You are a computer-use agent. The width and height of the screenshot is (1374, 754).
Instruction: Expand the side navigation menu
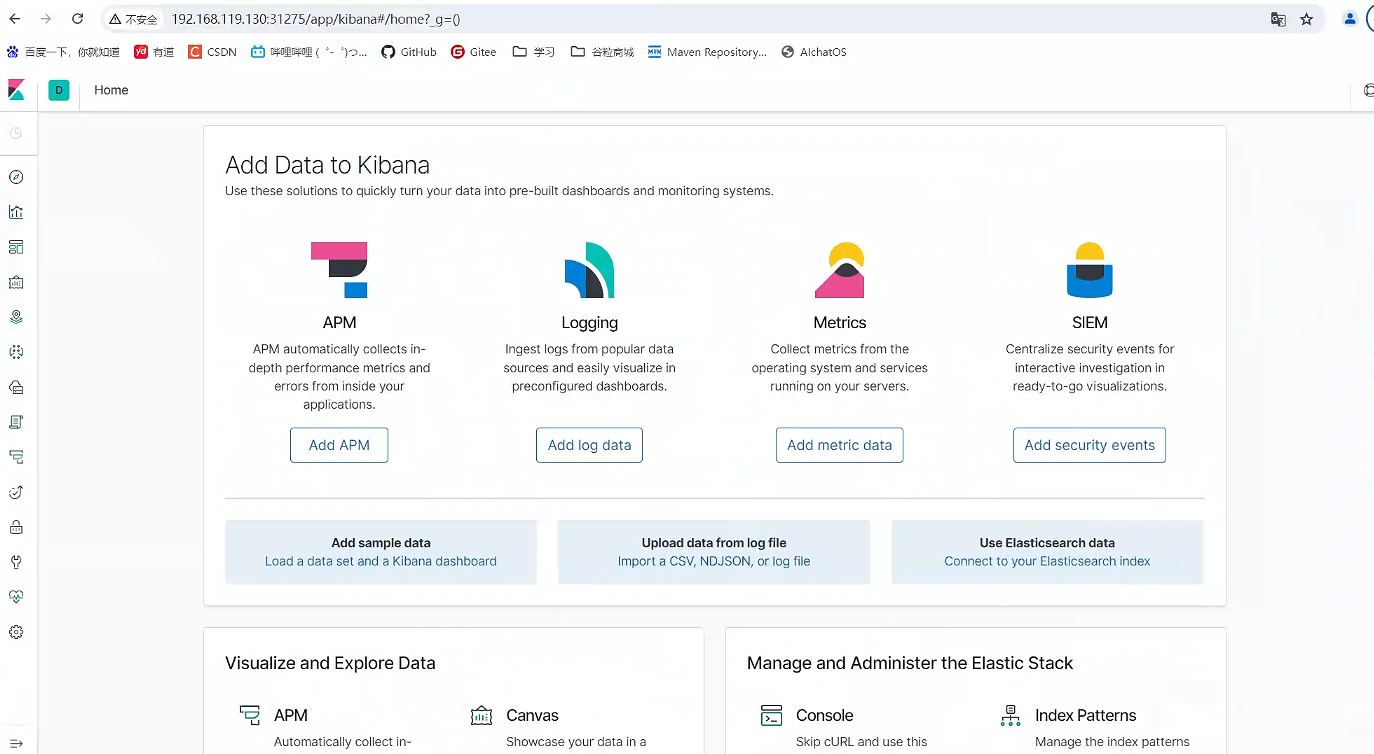pyautogui.click(x=16, y=743)
